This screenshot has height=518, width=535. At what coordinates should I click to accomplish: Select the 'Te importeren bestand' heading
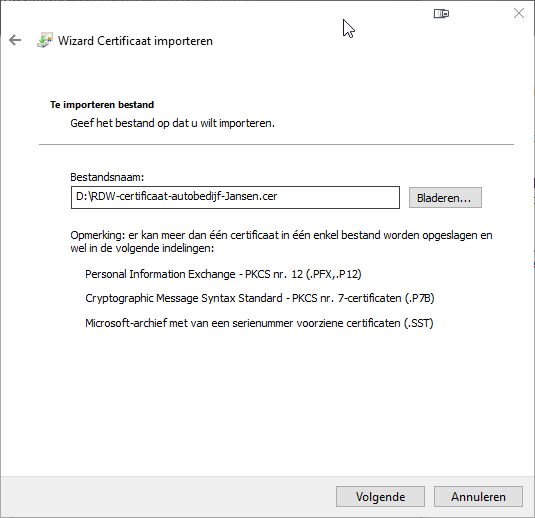[102, 105]
